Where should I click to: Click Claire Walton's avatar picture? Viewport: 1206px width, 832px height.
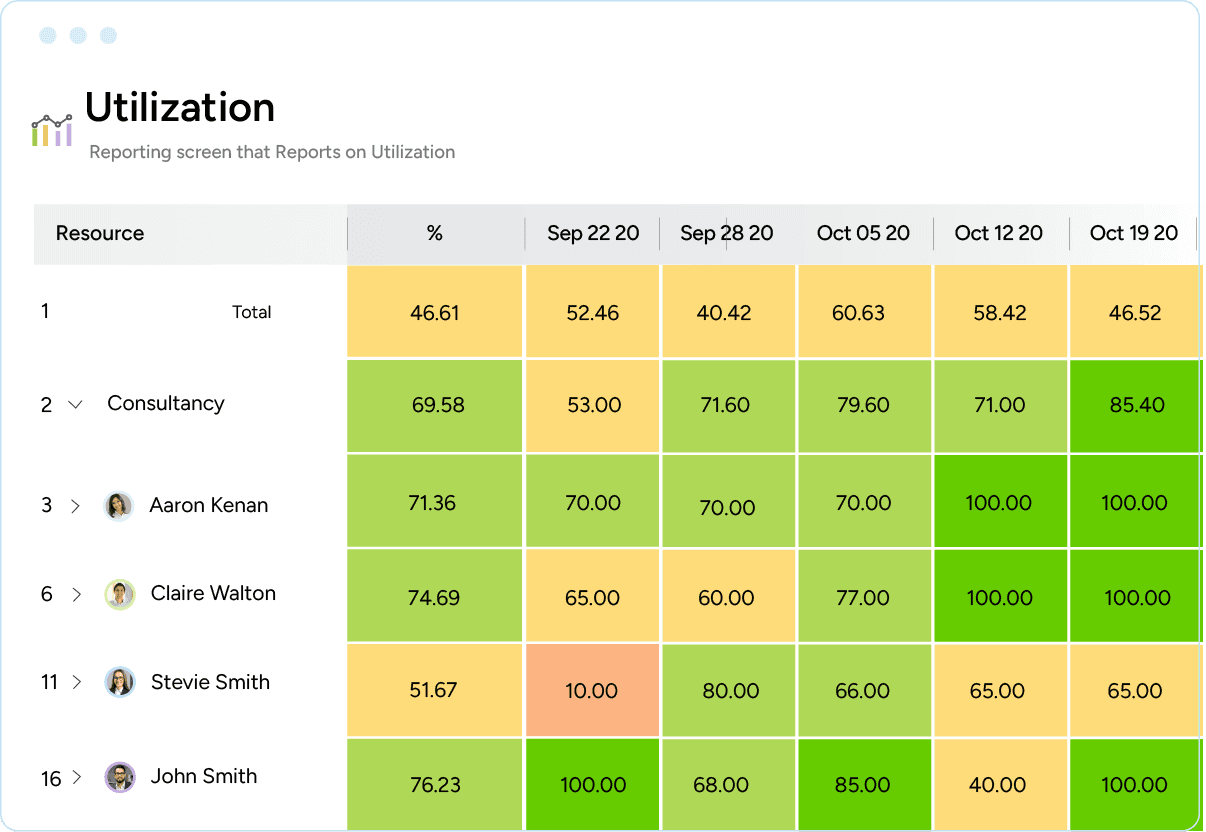119,594
